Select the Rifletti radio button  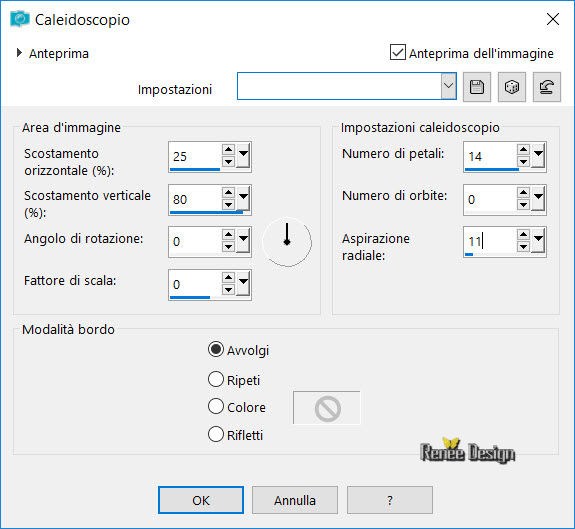pyautogui.click(x=216, y=434)
